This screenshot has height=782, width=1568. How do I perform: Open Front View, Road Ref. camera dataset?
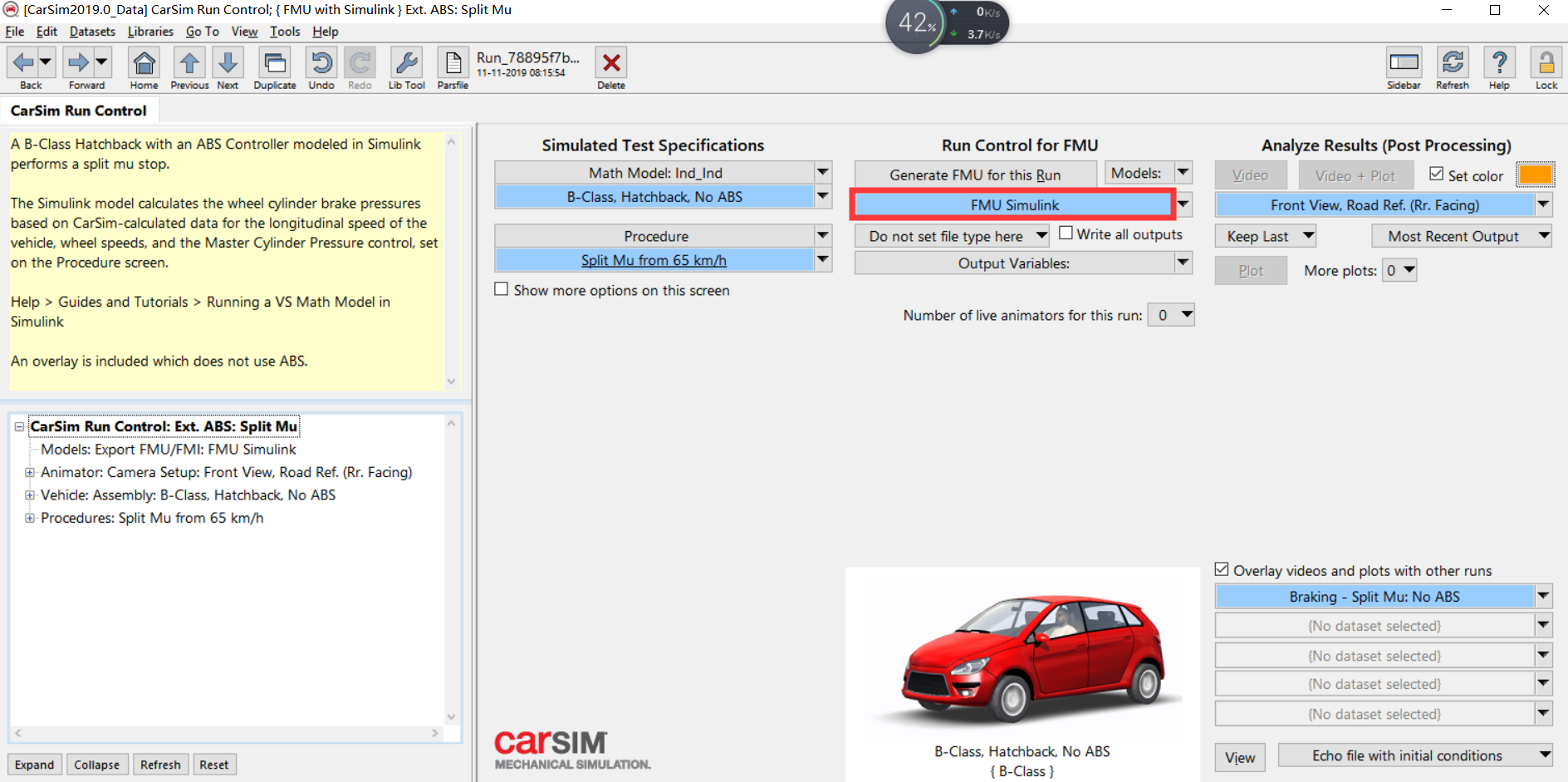(x=1374, y=204)
